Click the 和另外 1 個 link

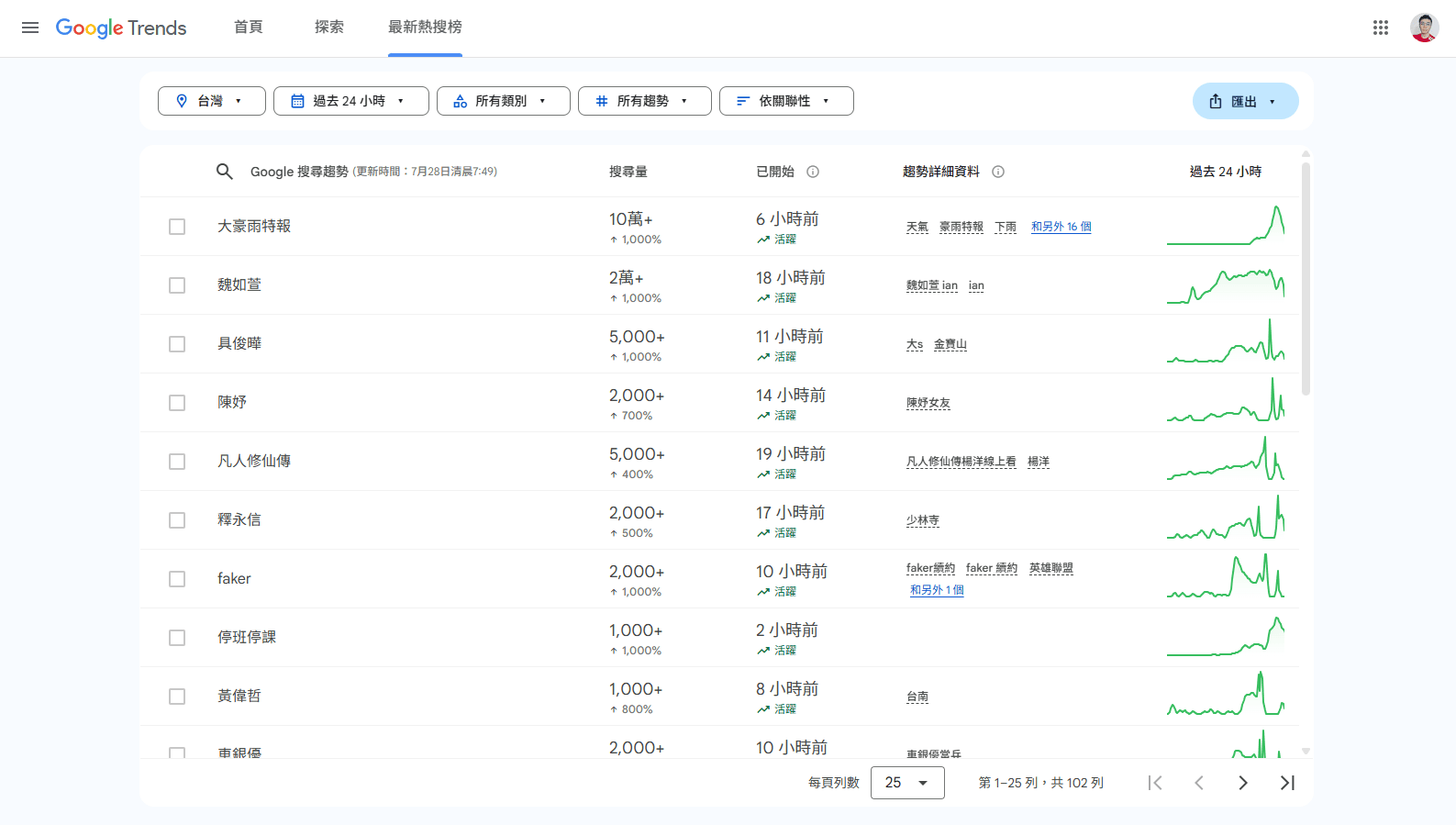[x=937, y=590]
